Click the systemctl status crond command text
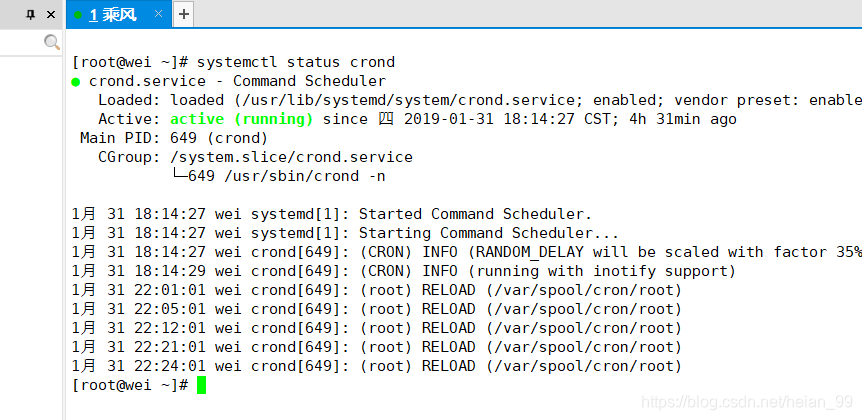This screenshot has width=862, height=420. [x=296, y=62]
